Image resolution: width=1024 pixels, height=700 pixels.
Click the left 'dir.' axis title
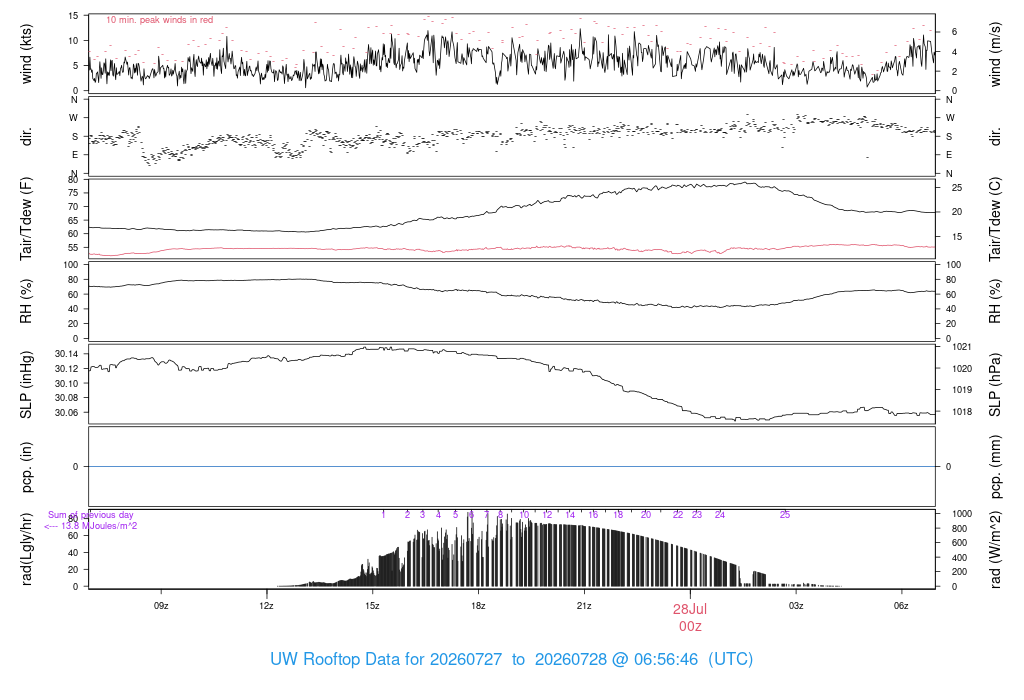pyautogui.click(x=26, y=136)
